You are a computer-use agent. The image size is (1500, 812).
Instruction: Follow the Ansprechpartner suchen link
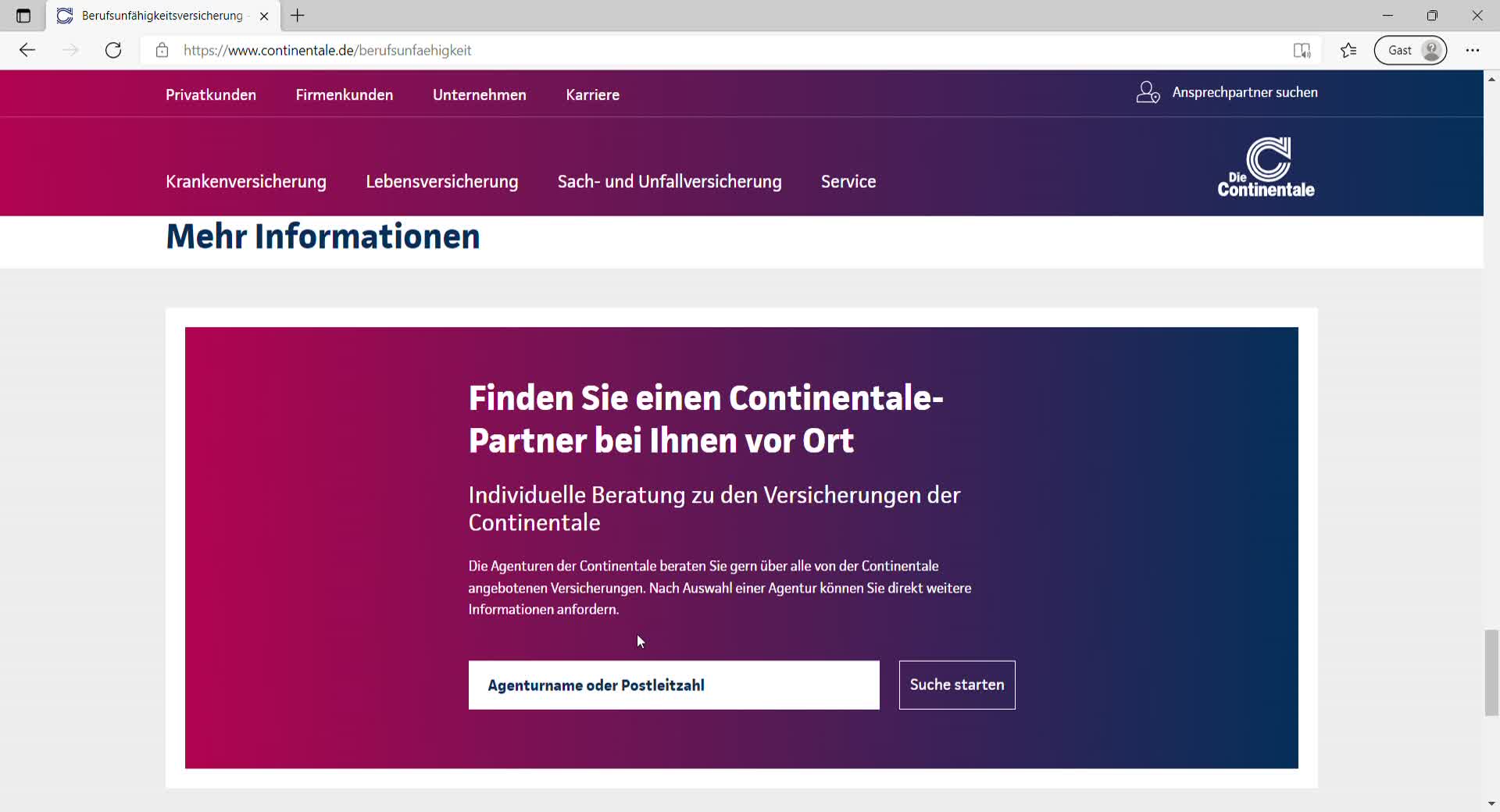pyautogui.click(x=1244, y=92)
